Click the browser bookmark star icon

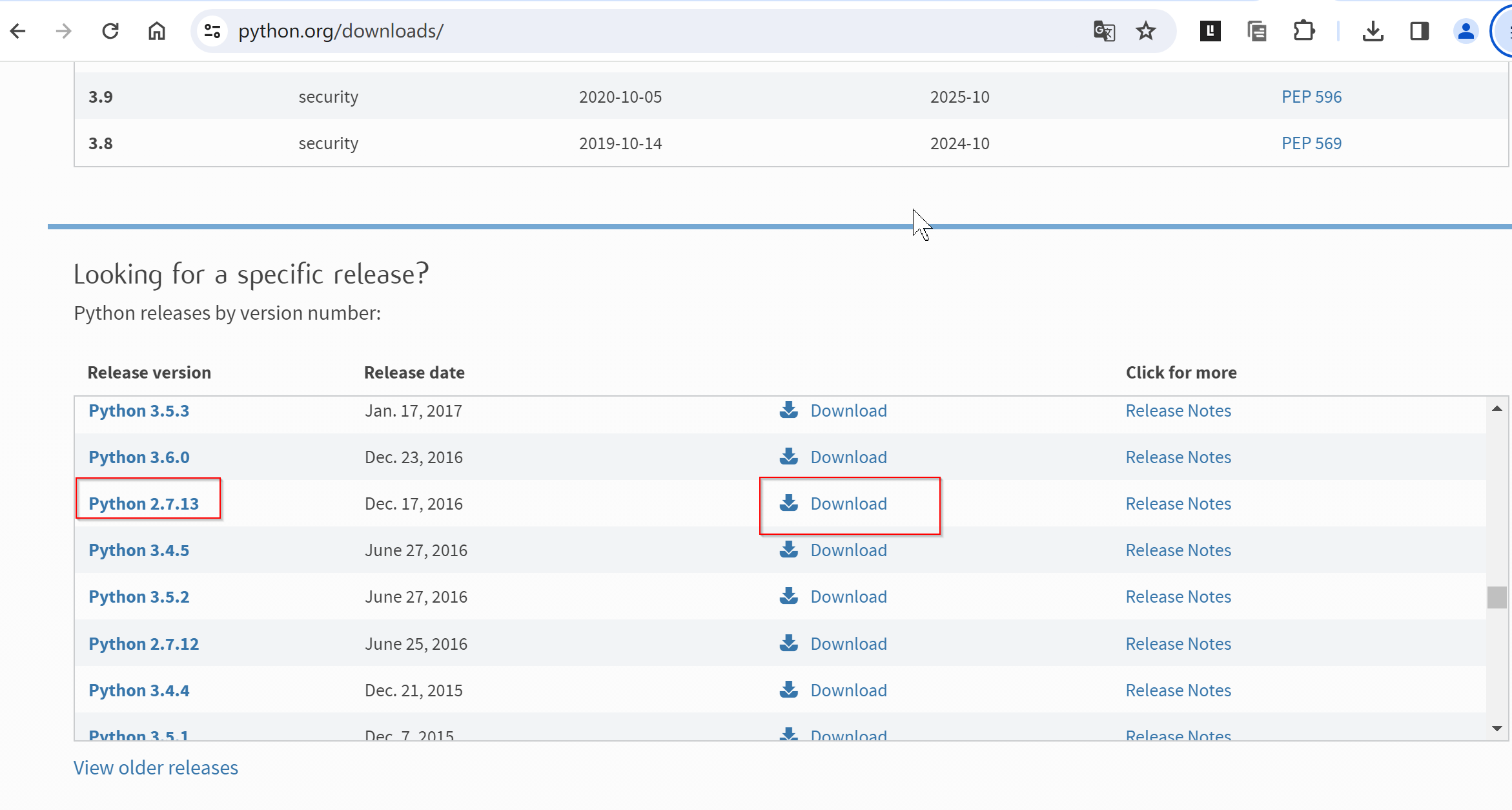click(x=1146, y=31)
